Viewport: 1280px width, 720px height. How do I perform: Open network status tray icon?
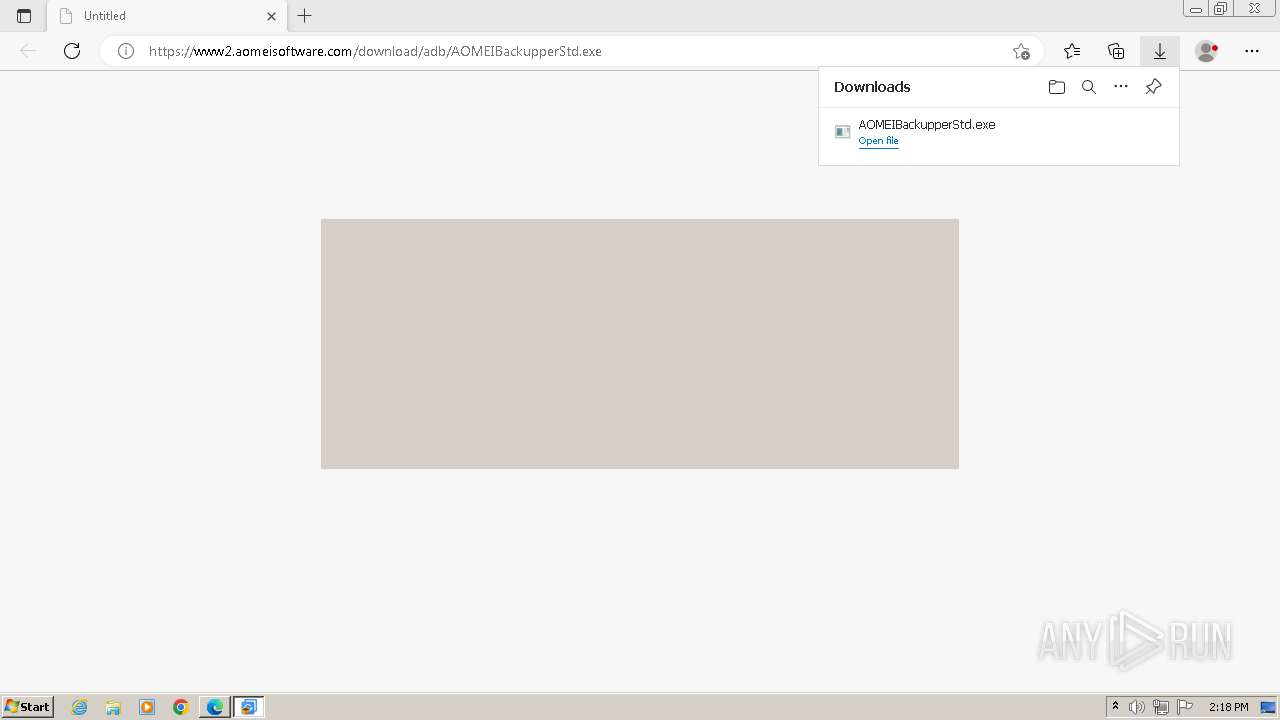tap(1161, 707)
